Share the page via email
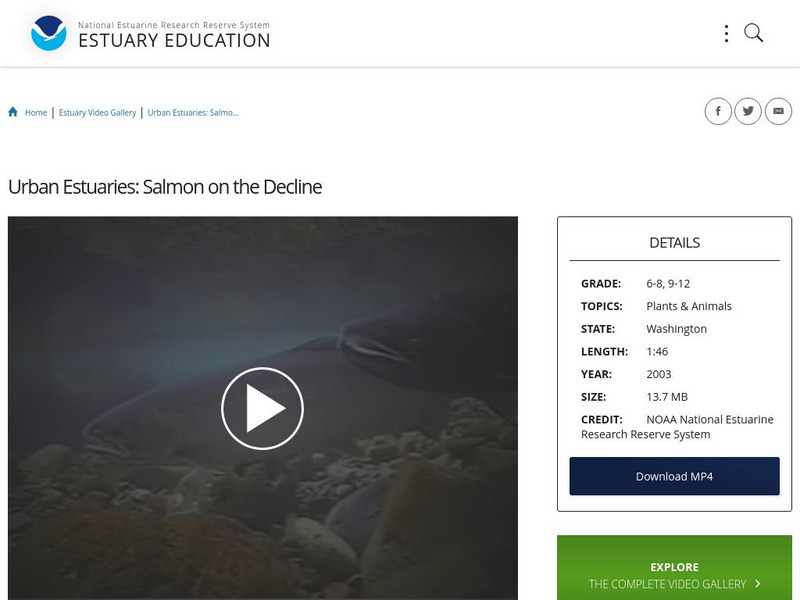This screenshot has height=600, width=800. click(778, 111)
